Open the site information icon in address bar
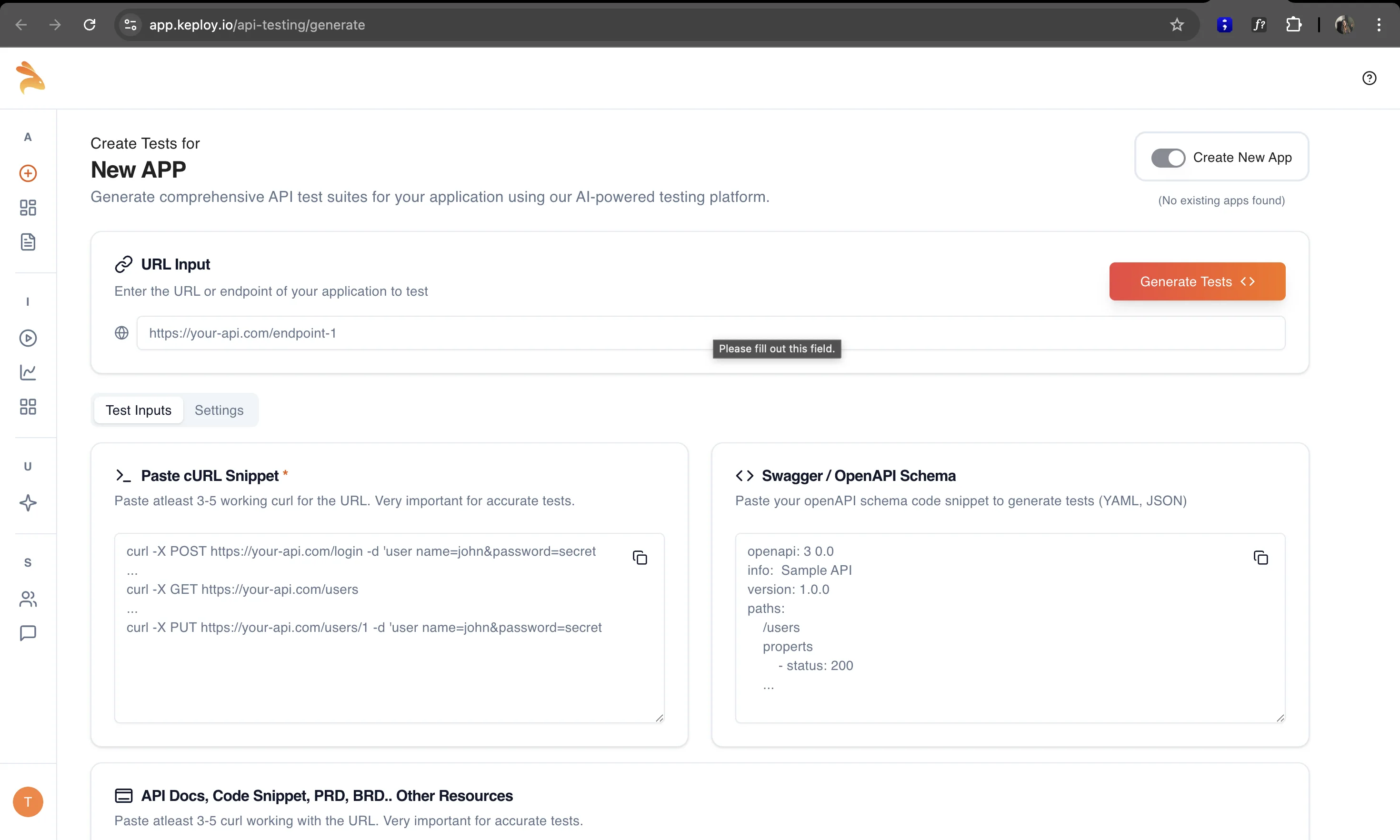Viewport: 1400px width, 840px height. coord(130,25)
